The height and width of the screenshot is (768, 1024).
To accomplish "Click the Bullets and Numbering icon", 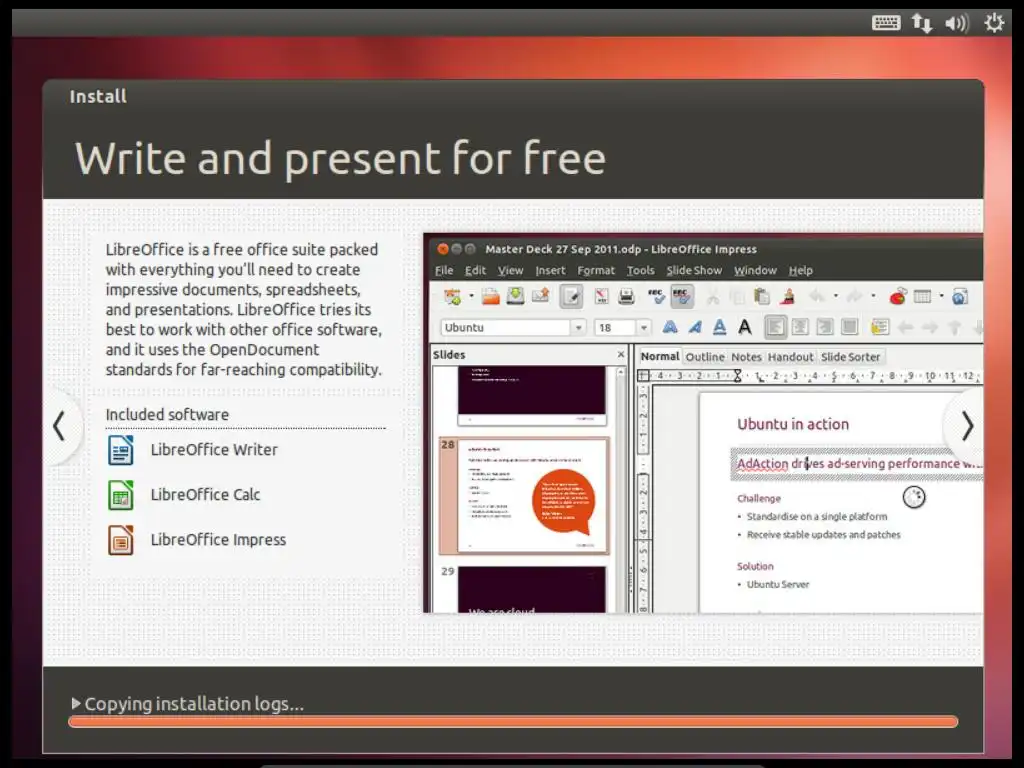I will (880, 327).
